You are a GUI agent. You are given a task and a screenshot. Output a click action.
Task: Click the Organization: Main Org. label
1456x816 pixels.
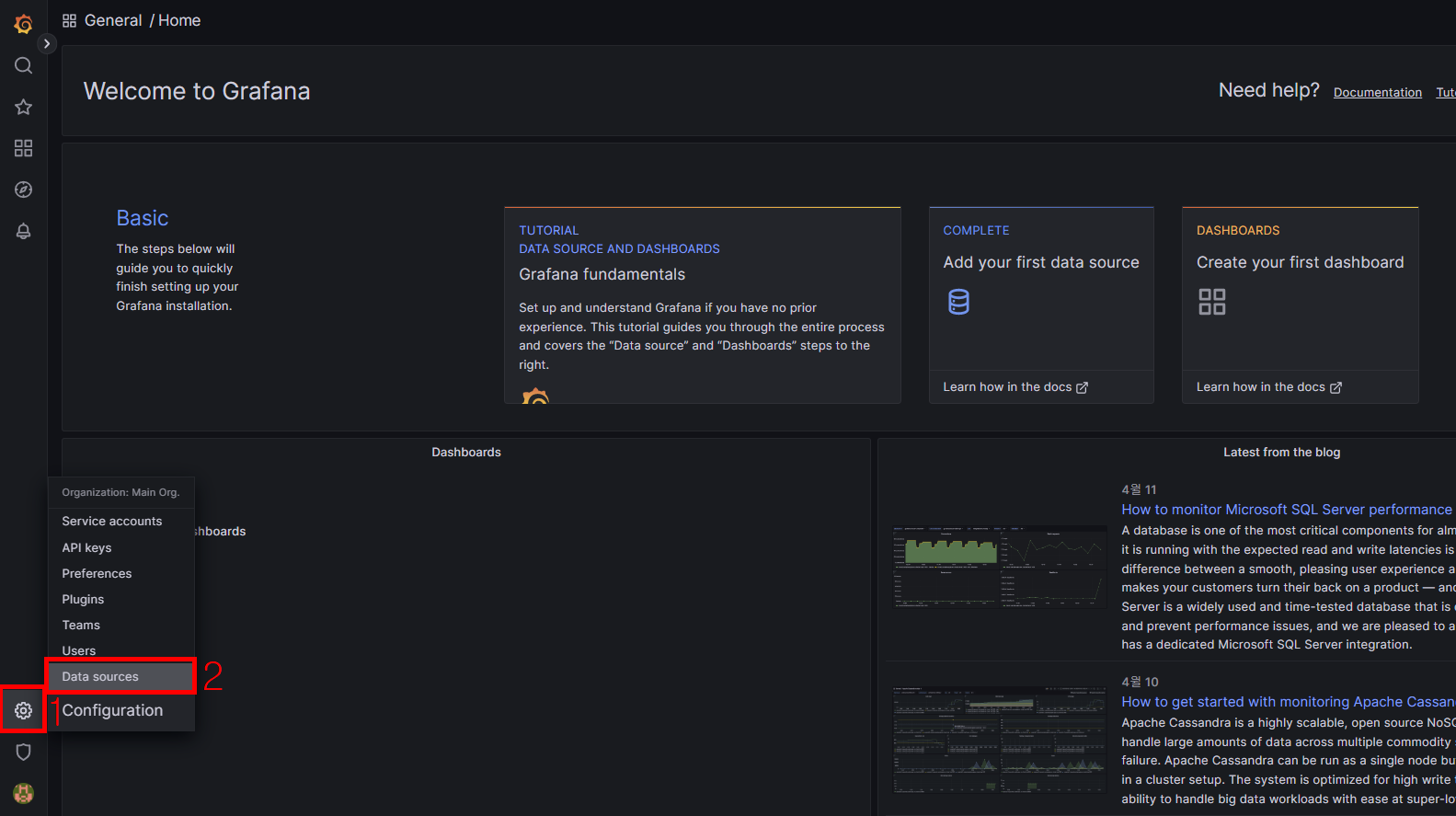click(120, 492)
